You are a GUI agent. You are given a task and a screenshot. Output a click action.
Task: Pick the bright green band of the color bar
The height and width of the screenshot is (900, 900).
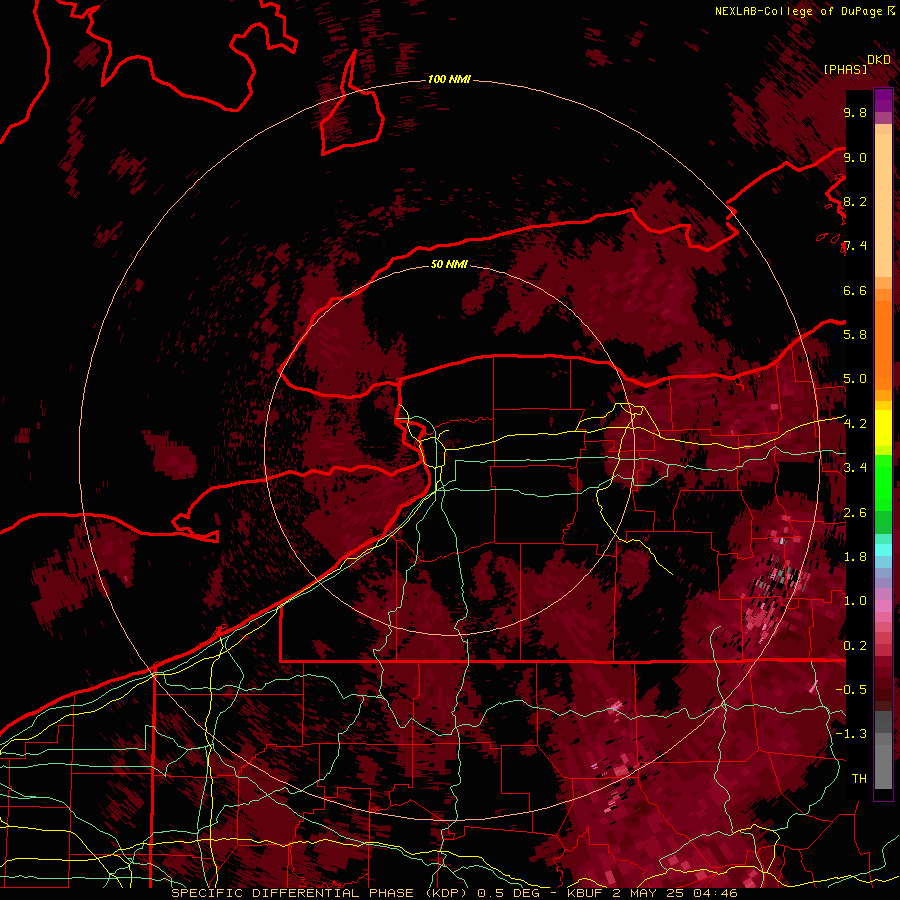coord(883,481)
